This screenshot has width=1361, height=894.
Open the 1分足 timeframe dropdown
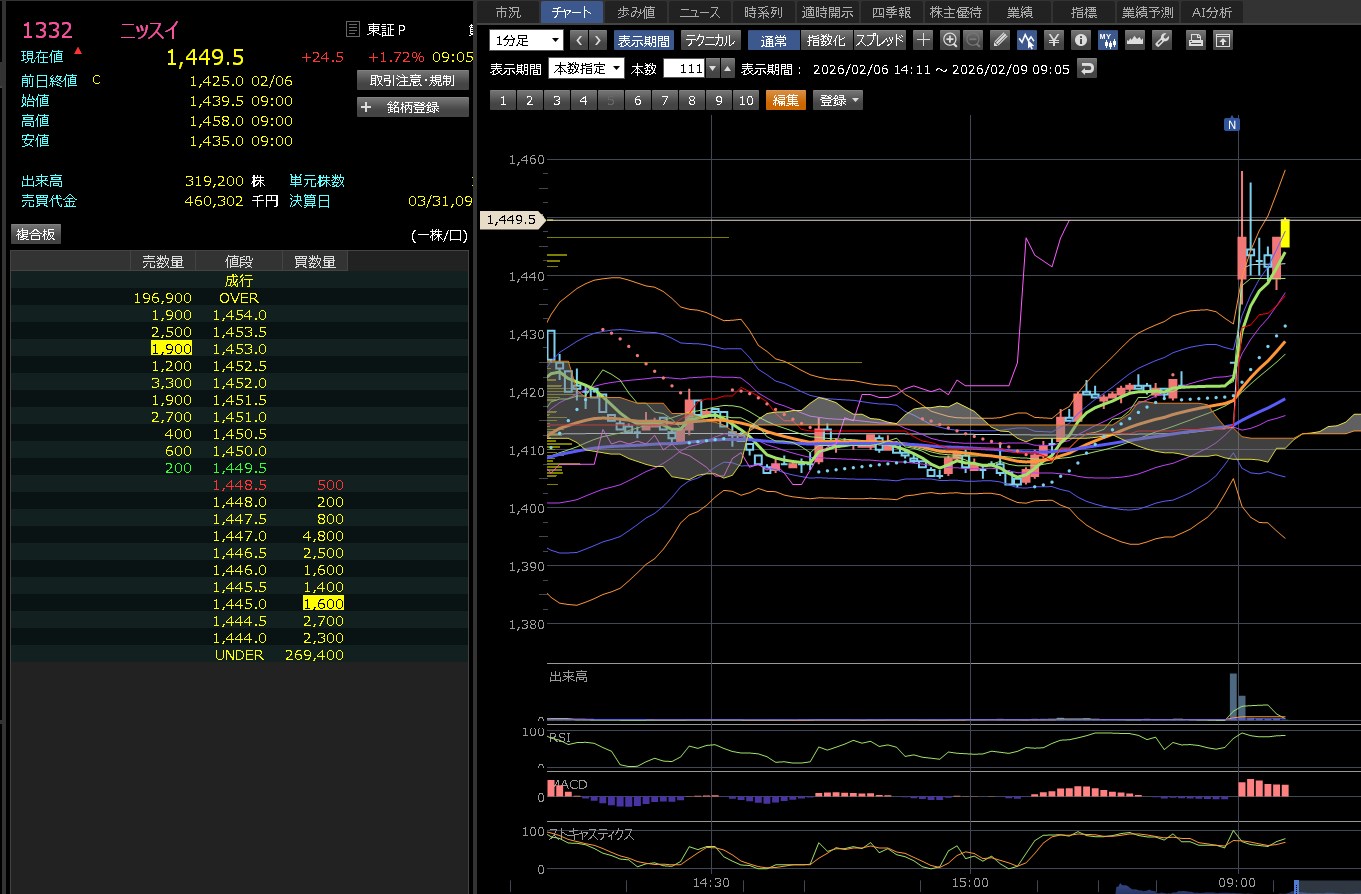click(x=527, y=41)
